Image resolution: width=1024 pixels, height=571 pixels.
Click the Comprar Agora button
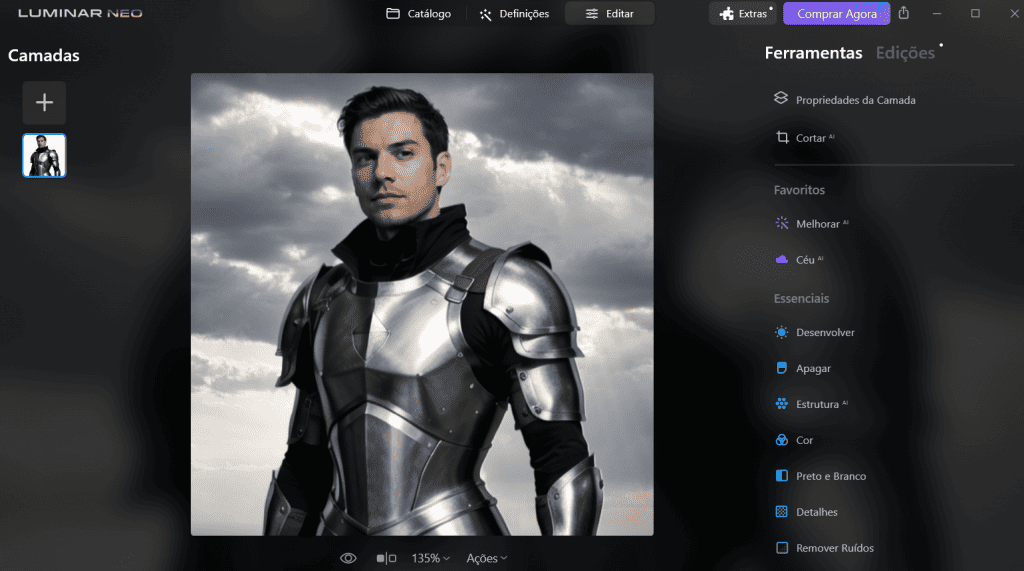[836, 14]
